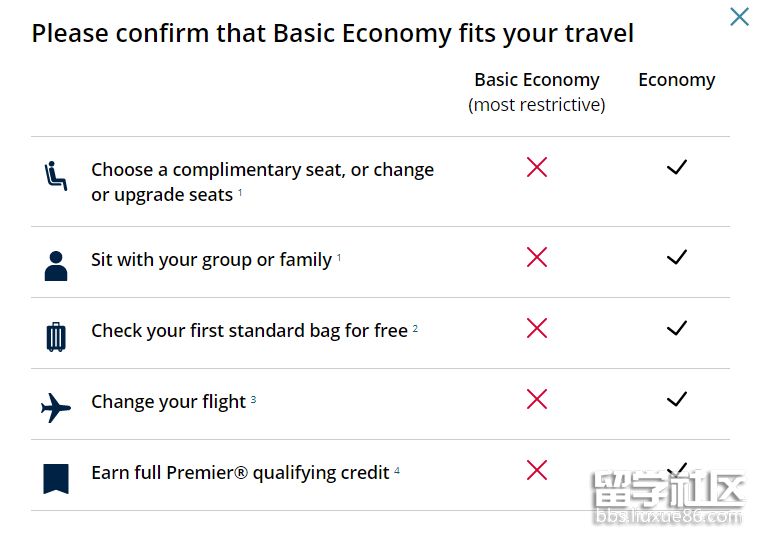Click the seat icon

[56, 177]
